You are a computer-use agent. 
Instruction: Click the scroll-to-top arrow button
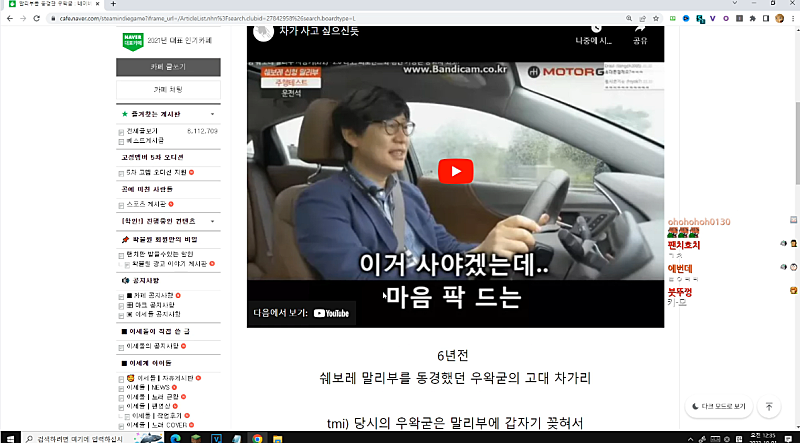(x=769, y=407)
